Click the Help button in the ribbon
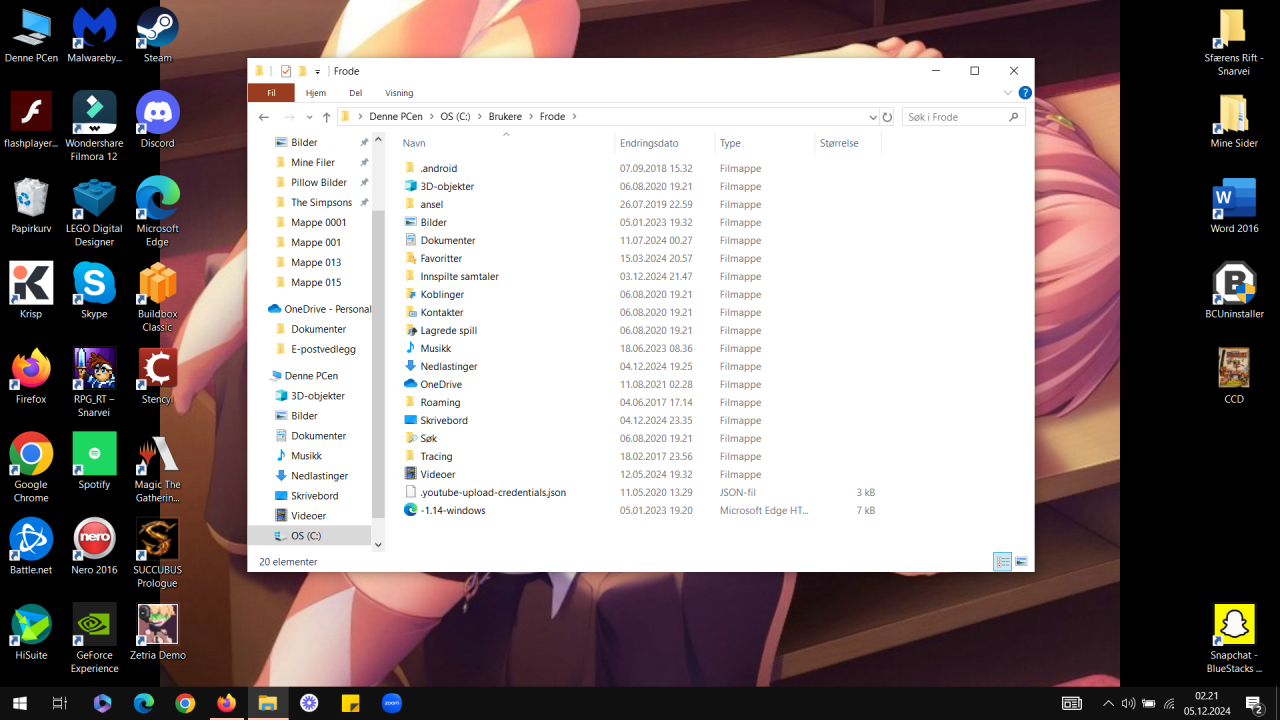This screenshot has width=1280, height=720. [x=1025, y=92]
